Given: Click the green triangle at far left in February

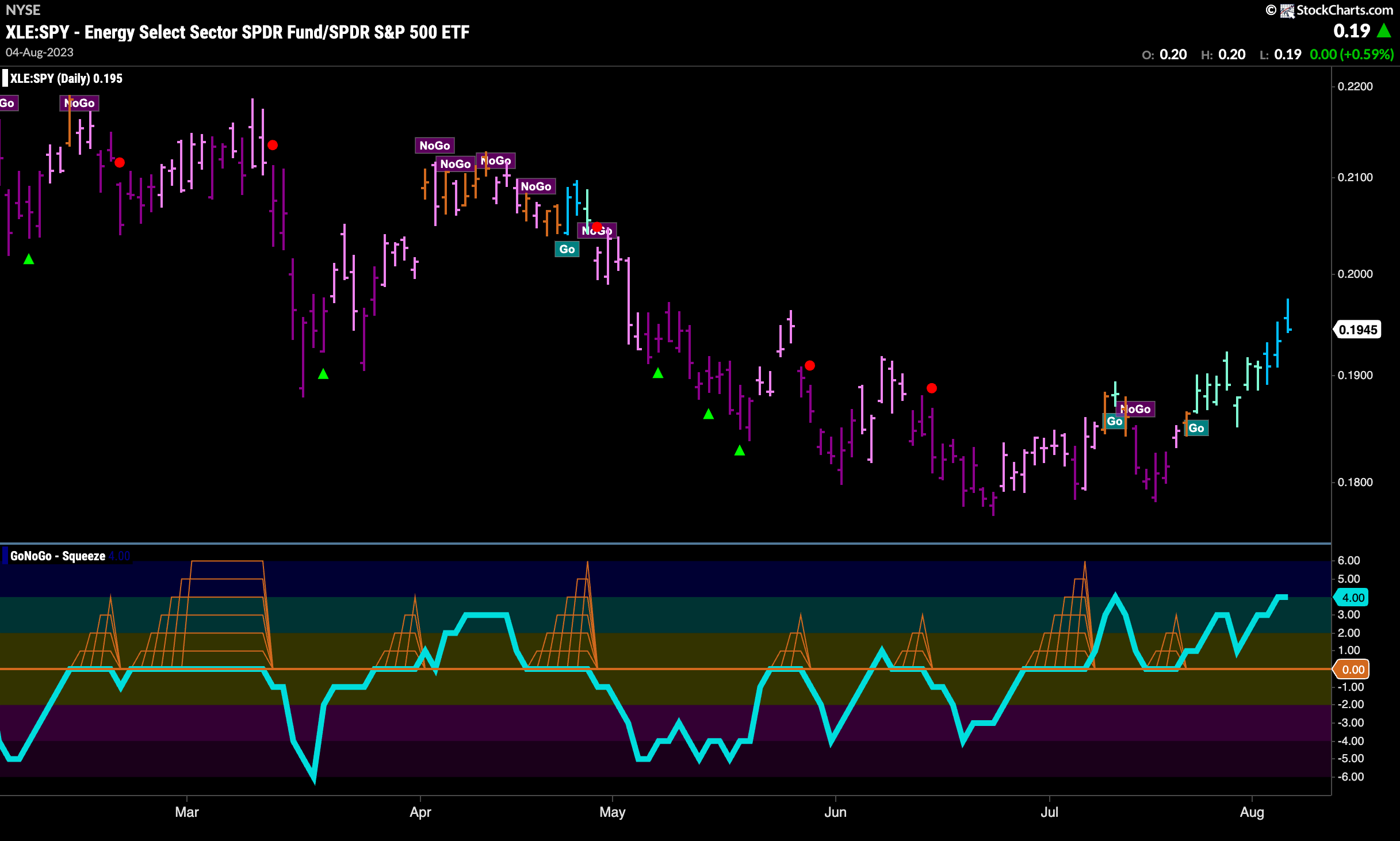Looking at the screenshot, I should [x=29, y=259].
